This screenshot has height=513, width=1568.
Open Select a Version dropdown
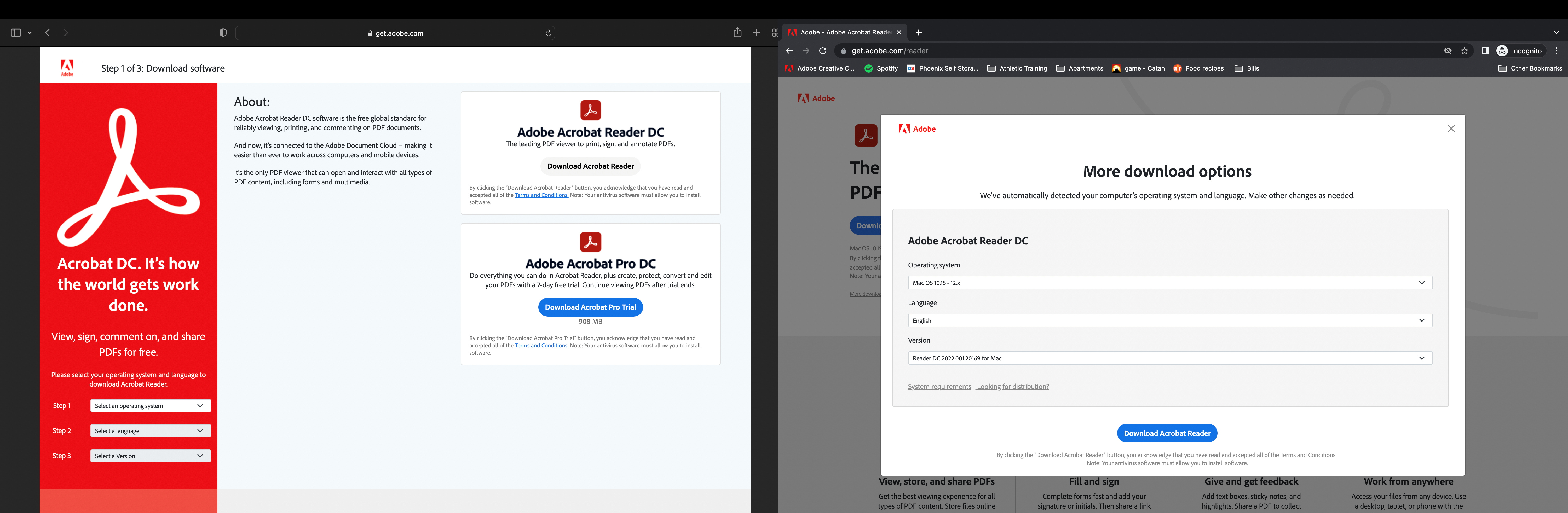tap(150, 456)
